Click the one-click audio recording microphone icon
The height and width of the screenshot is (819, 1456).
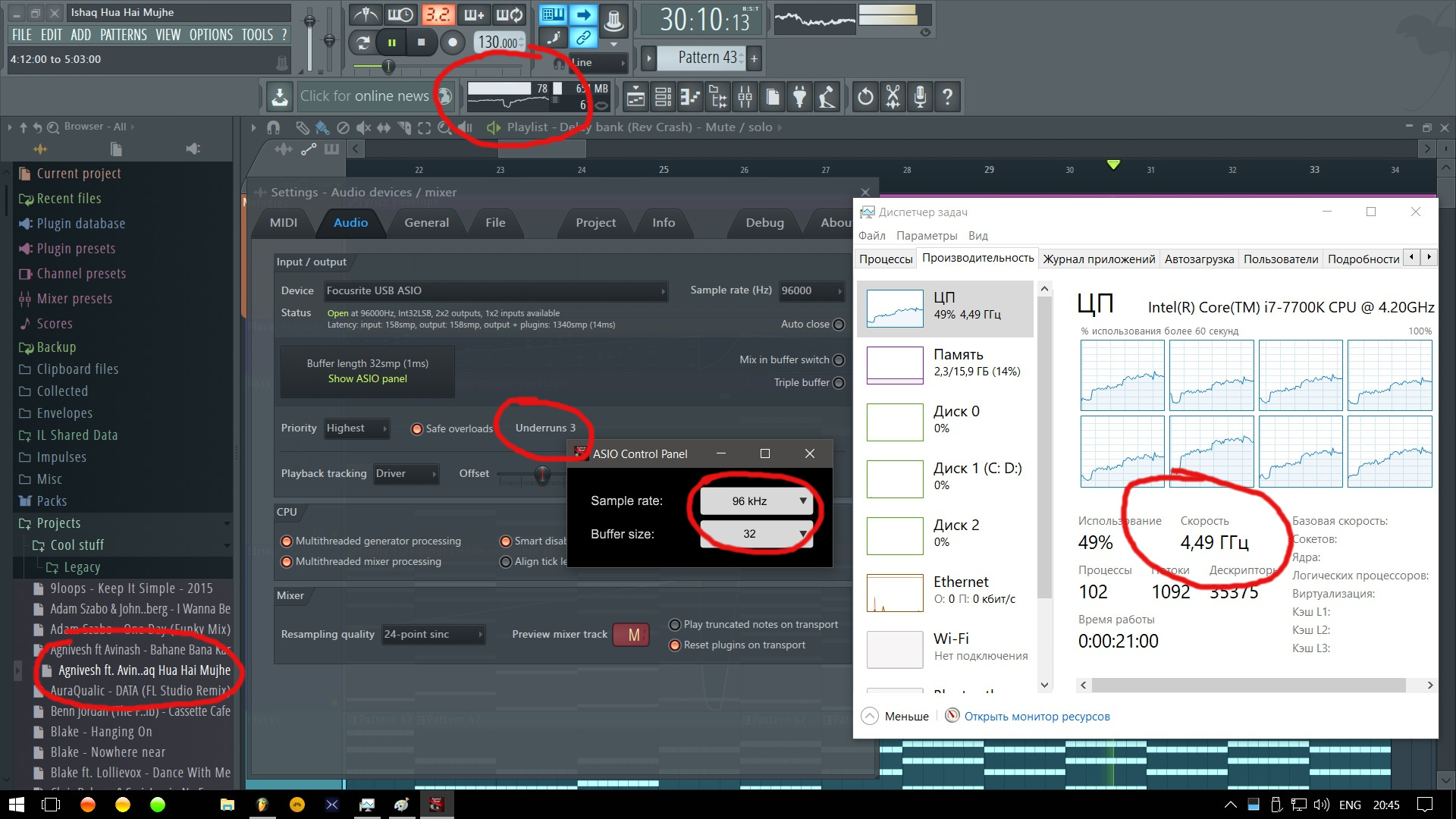tap(920, 97)
